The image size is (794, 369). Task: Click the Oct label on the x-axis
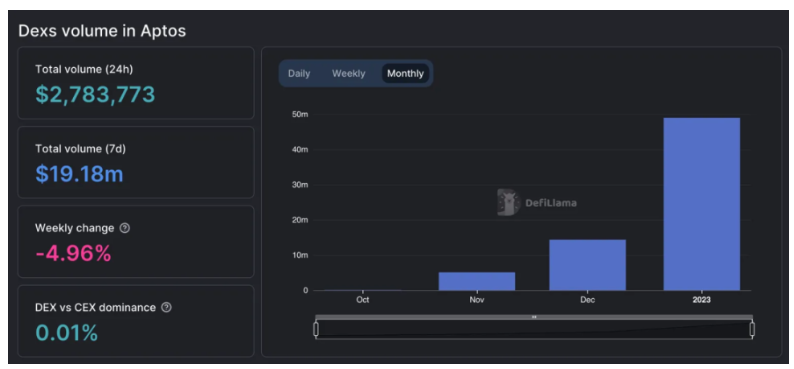[363, 300]
